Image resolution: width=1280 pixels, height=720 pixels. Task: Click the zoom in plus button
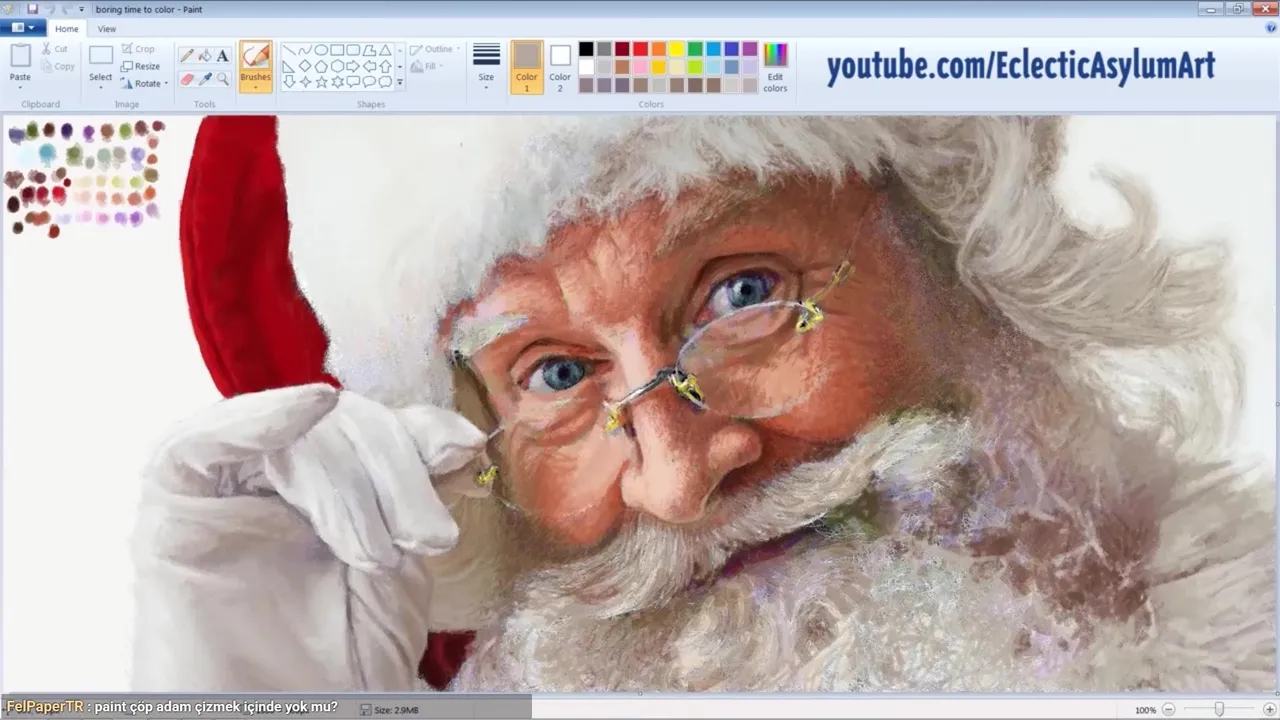pyautogui.click(x=1270, y=709)
